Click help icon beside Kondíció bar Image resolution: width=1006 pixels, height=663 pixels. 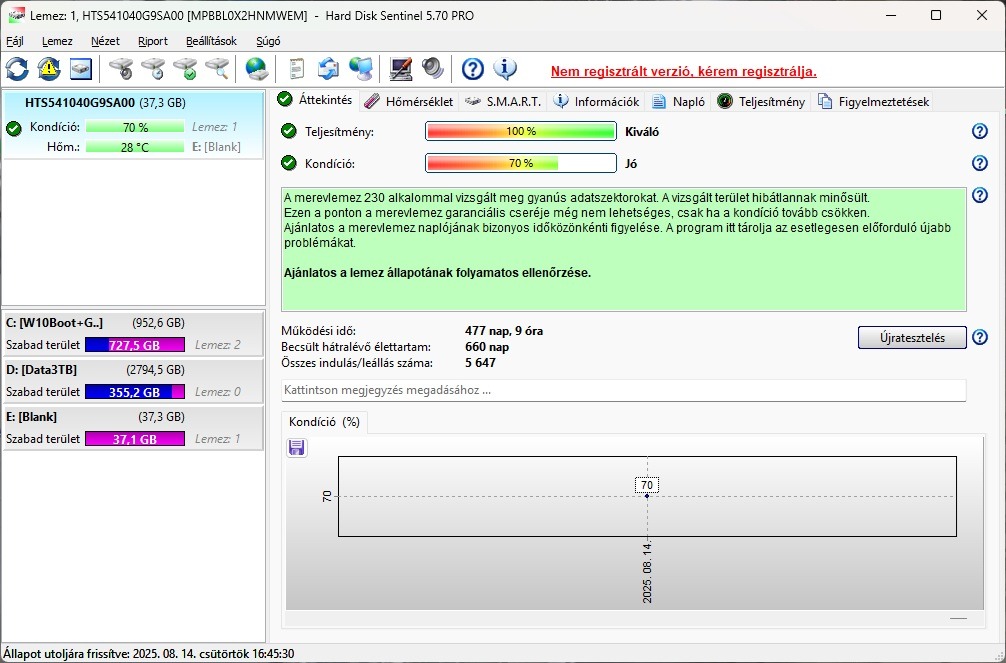pos(980,163)
